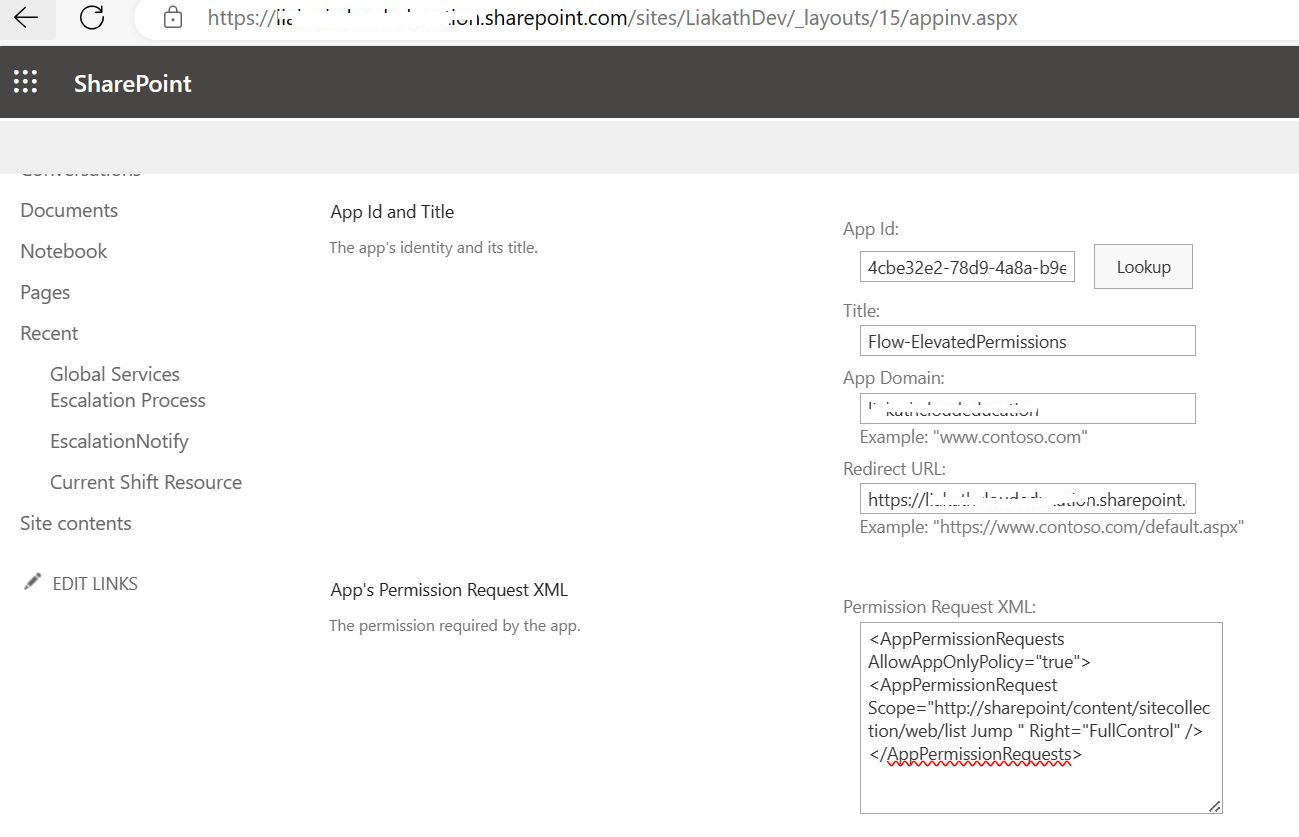Click "App's Permission Request XML" heading
This screenshot has width=1299, height=837.
449,590
